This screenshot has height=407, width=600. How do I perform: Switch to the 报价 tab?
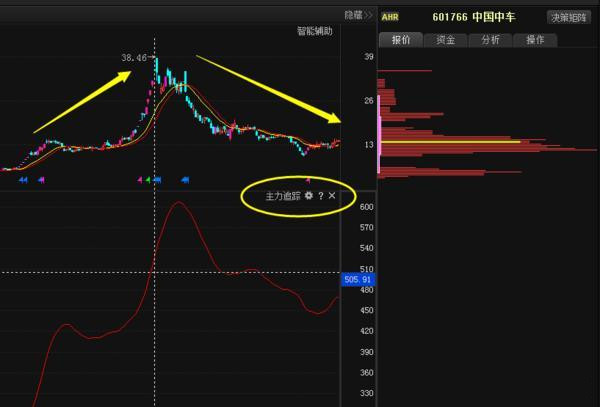(x=401, y=40)
